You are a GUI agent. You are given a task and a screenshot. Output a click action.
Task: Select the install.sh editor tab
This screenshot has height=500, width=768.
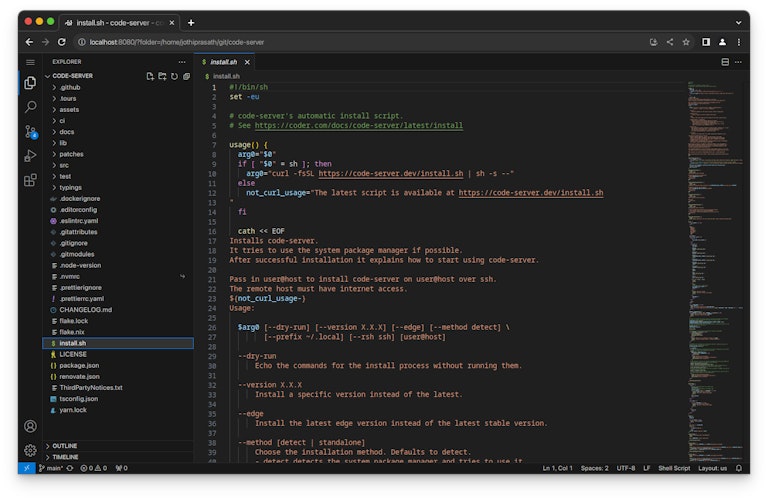tap(223, 62)
